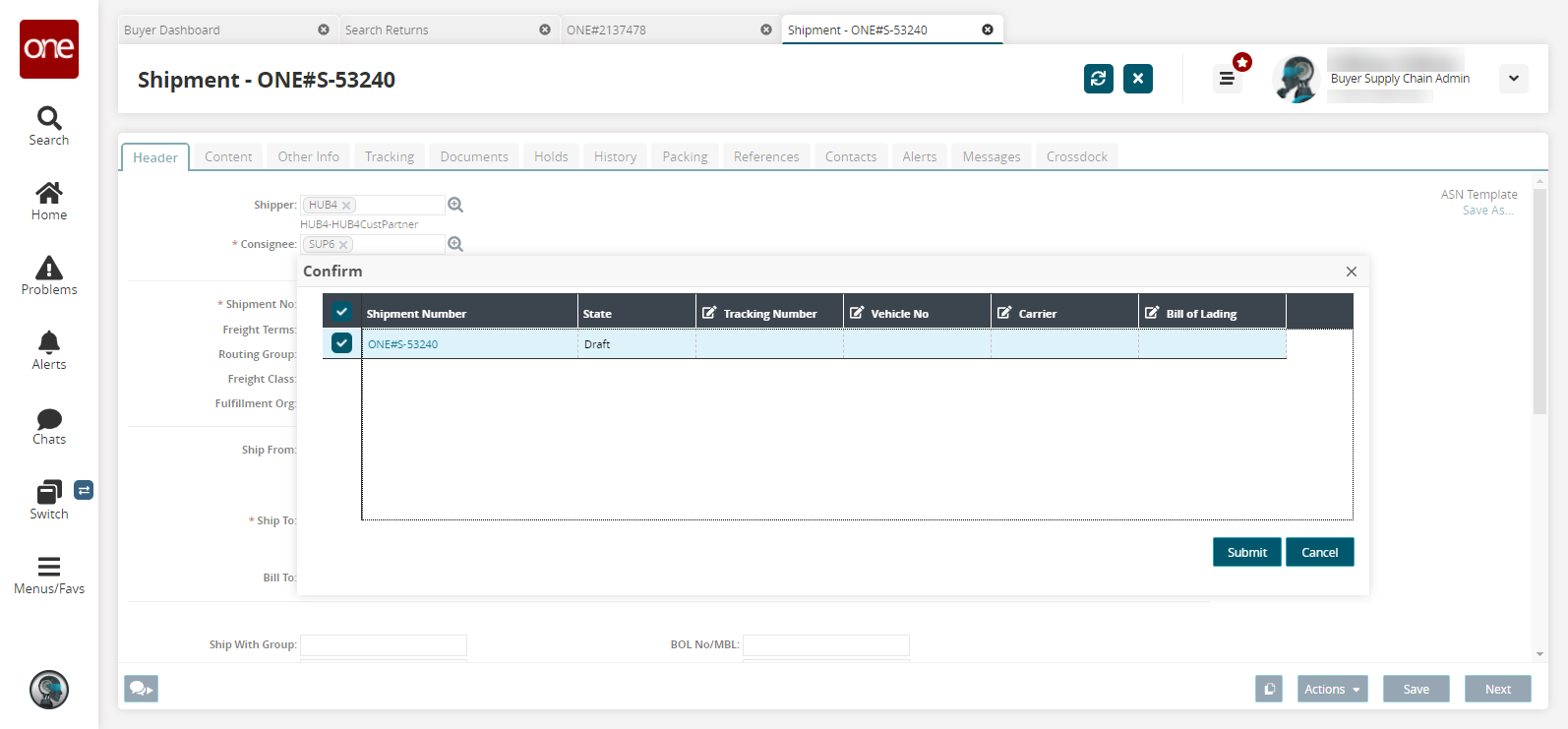
Task: Open the Documents tab
Action: coord(474,156)
